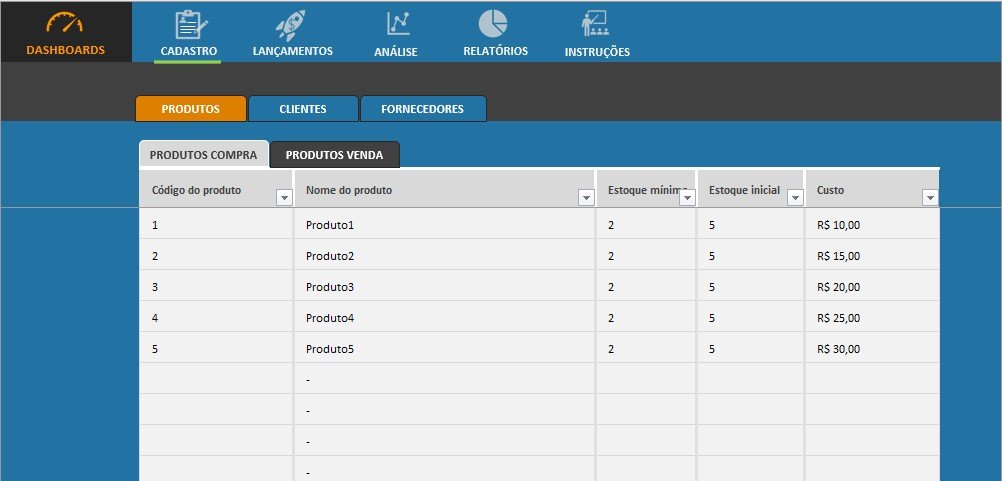Select cost cell R$ 30,00
1002x481 pixels.
[872, 349]
